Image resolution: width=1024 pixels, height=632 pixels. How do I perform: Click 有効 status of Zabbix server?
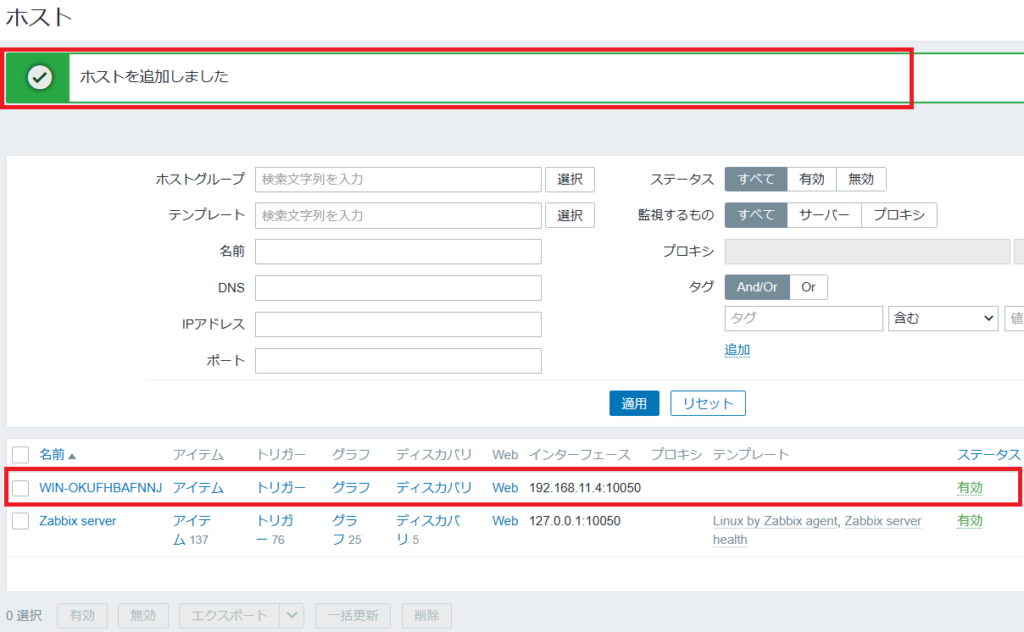coord(969,521)
